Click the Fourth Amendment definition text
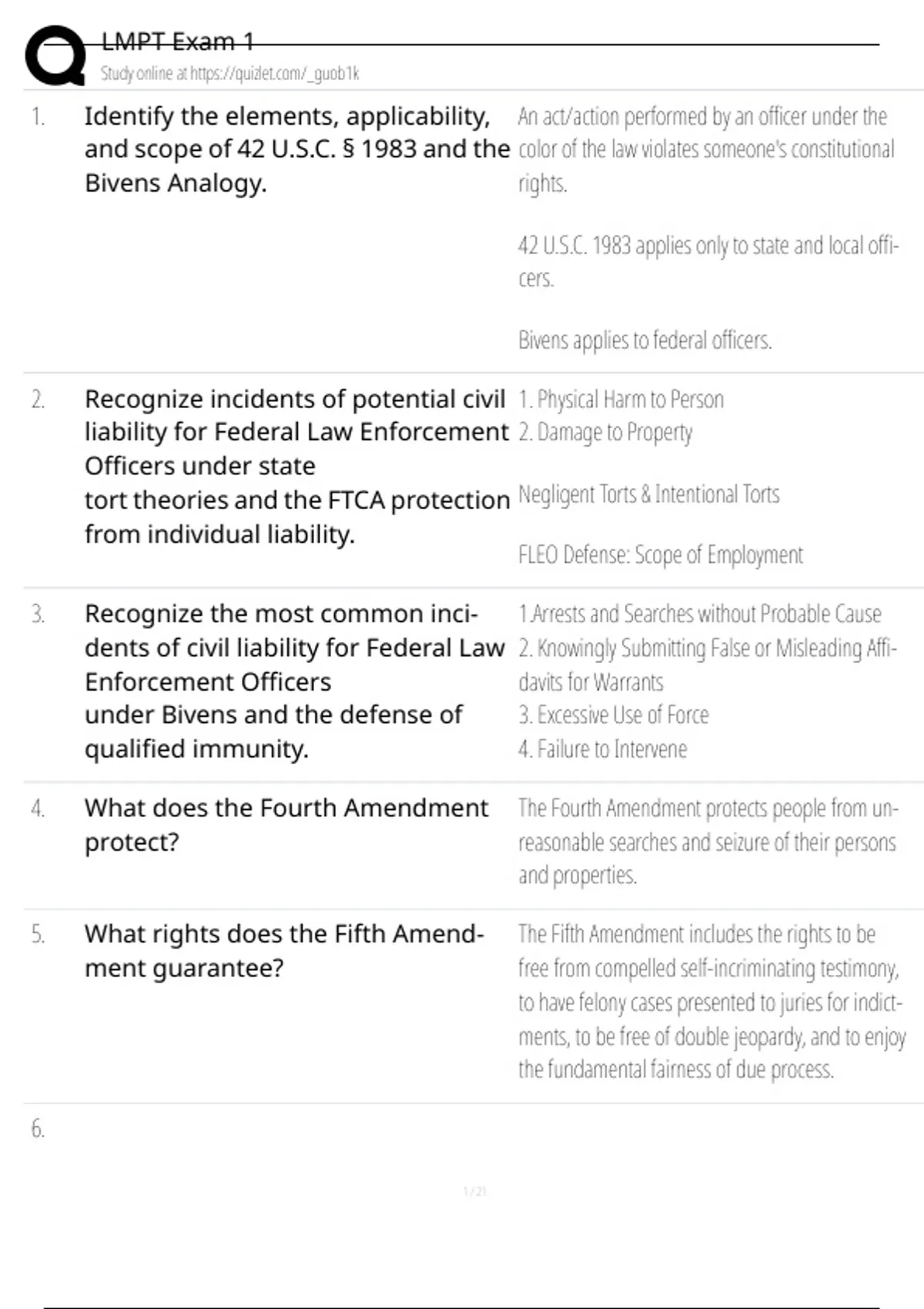Screen dimensions: 924x1309 point(708,842)
